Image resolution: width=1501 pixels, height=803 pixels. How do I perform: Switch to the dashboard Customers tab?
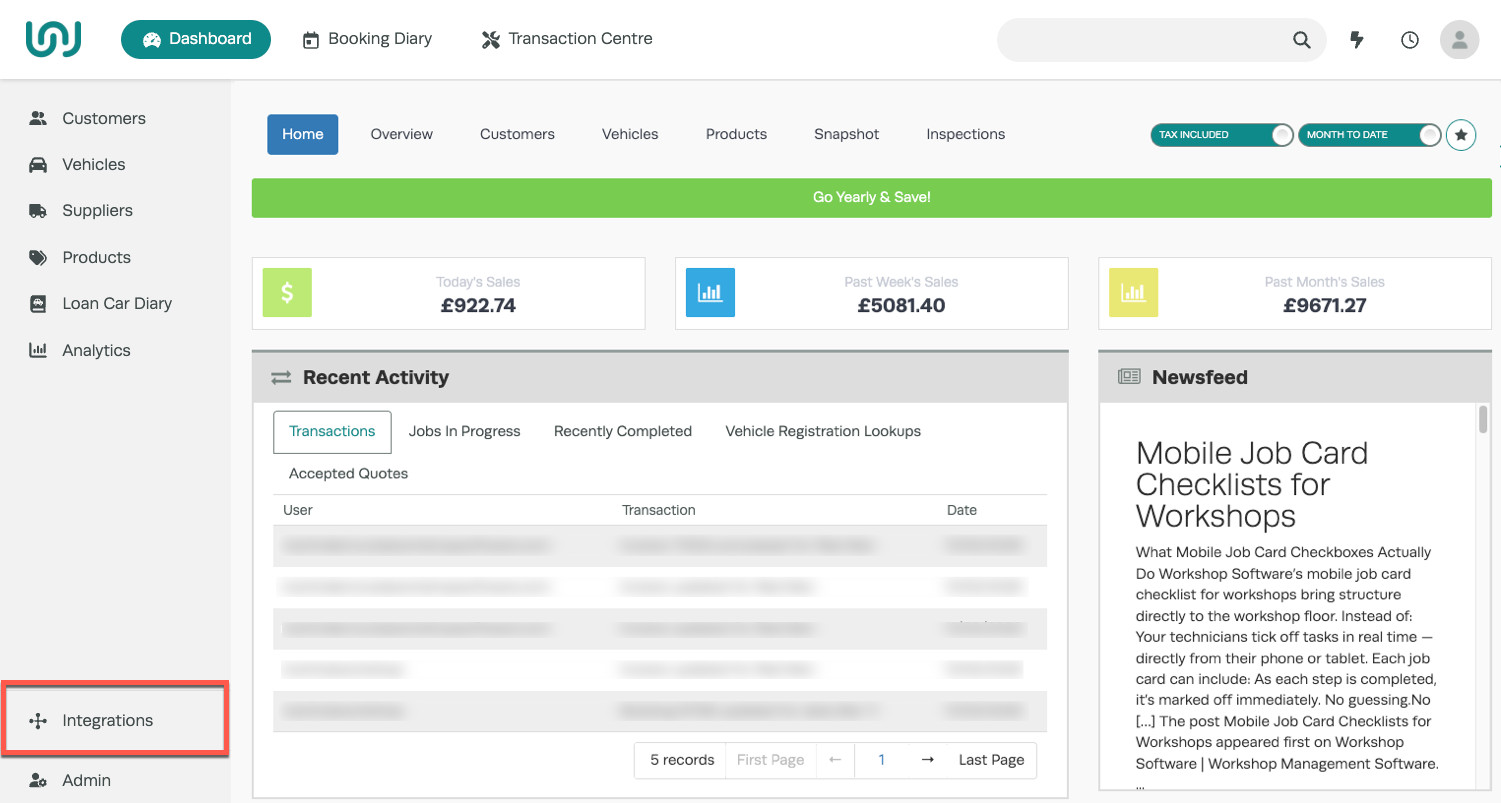point(517,134)
